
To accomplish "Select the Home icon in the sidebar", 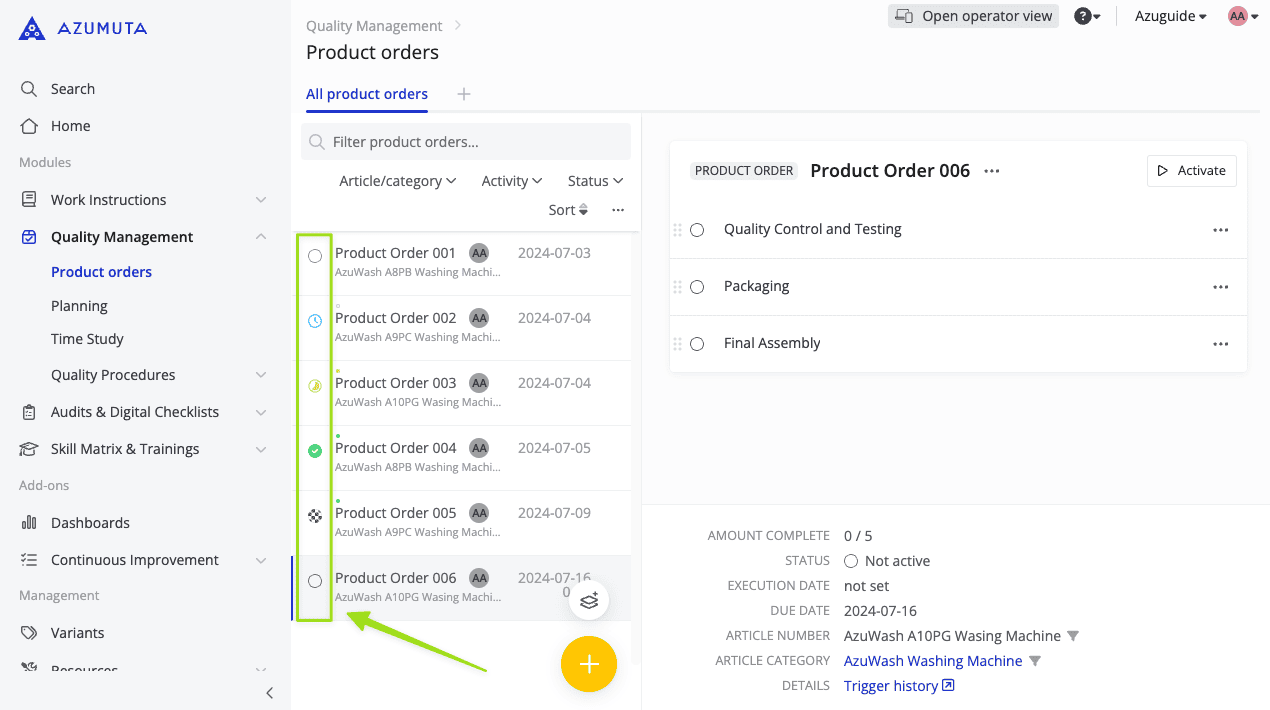I will click(x=29, y=125).
